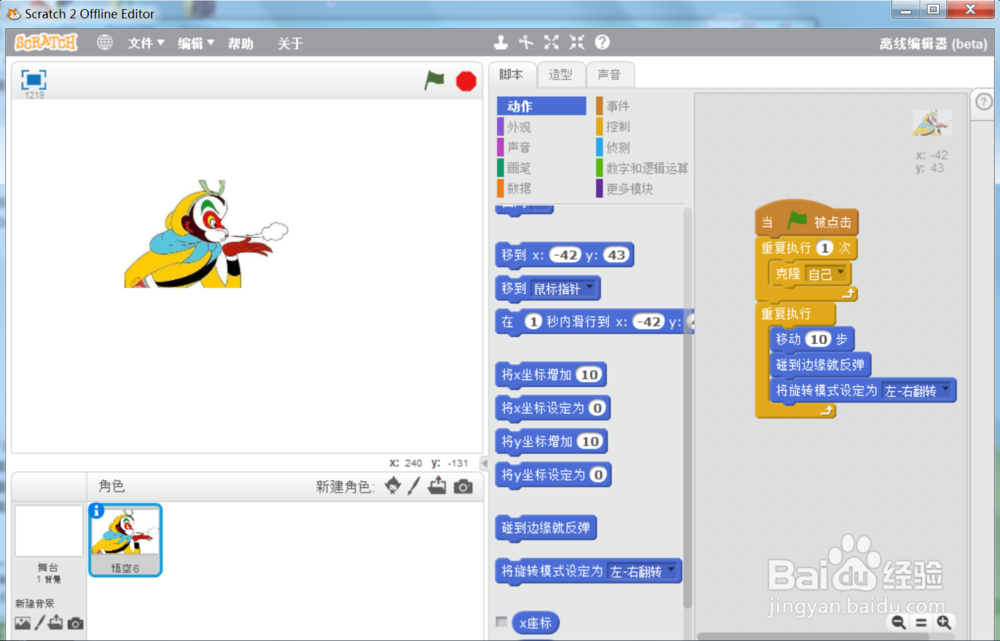Select the delete scissors tool
Viewport: 1000px width, 641px height.
(526, 43)
